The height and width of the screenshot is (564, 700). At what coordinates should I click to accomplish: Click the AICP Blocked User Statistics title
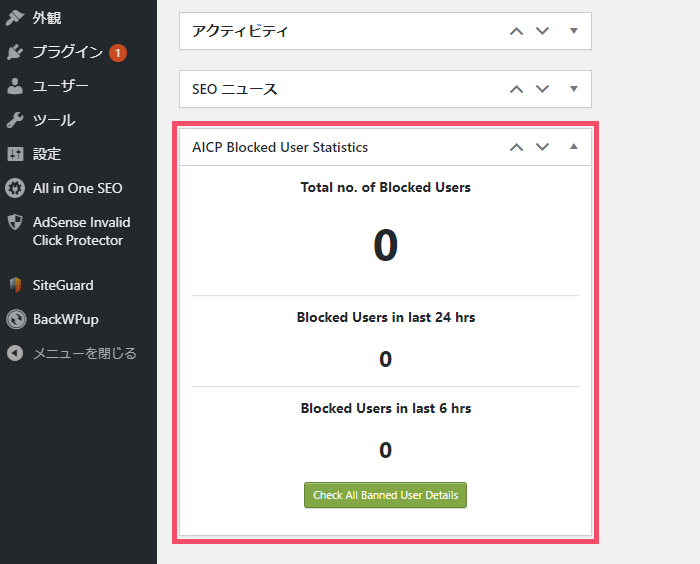(x=280, y=147)
